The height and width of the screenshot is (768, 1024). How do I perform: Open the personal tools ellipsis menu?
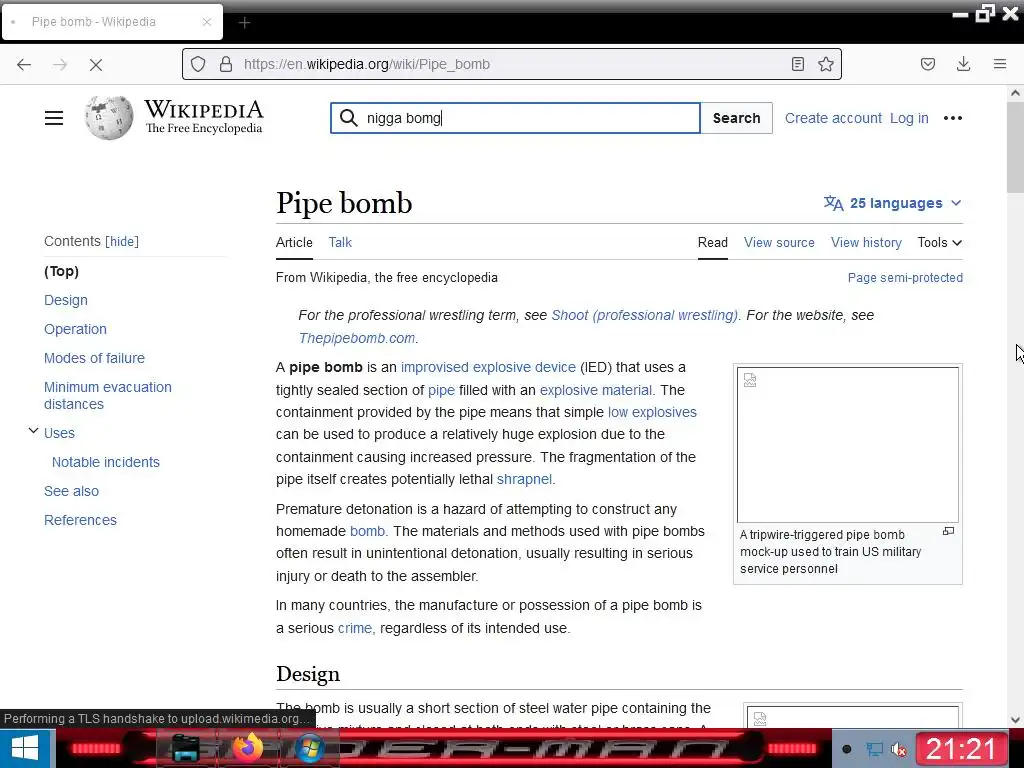click(x=953, y=118)
